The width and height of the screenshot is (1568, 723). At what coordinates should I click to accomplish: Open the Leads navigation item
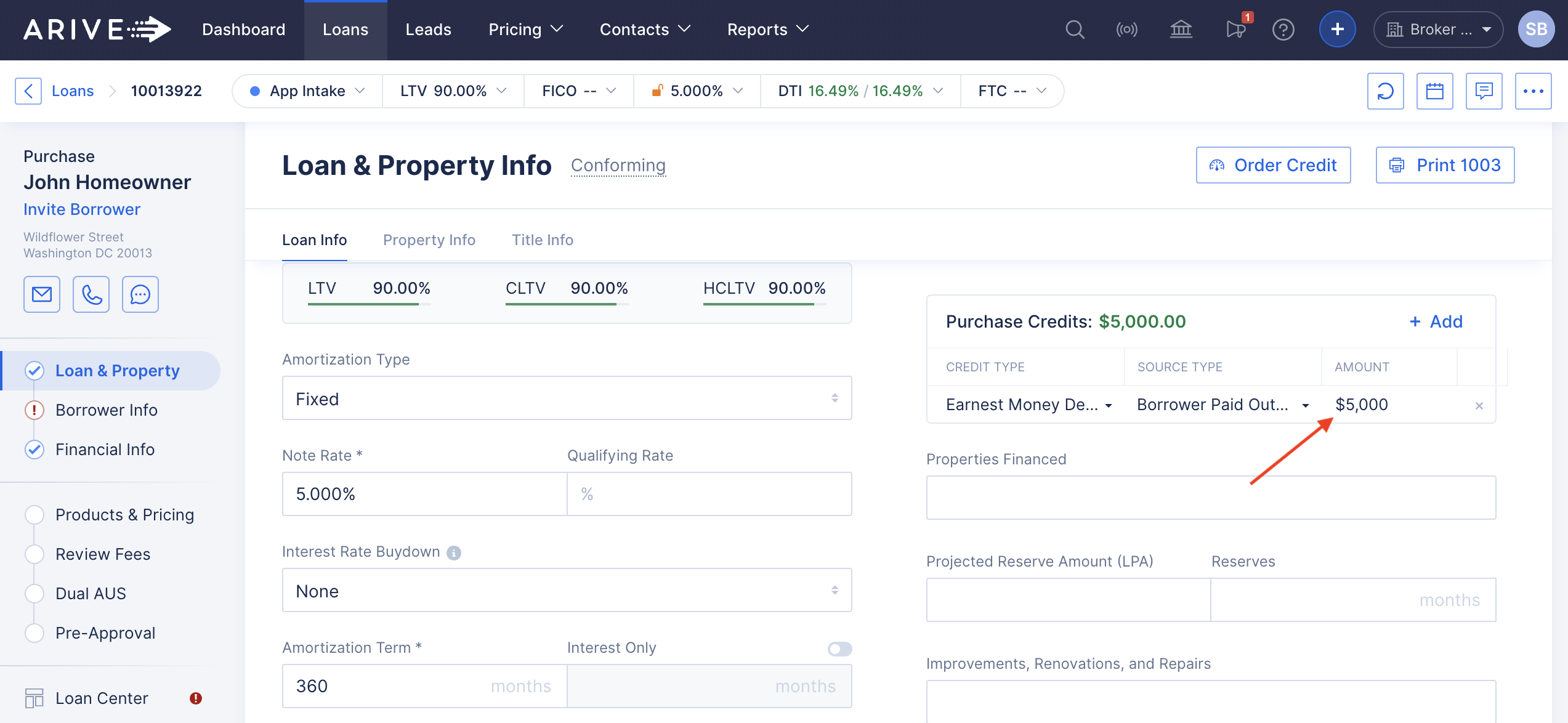coord(428,30)
